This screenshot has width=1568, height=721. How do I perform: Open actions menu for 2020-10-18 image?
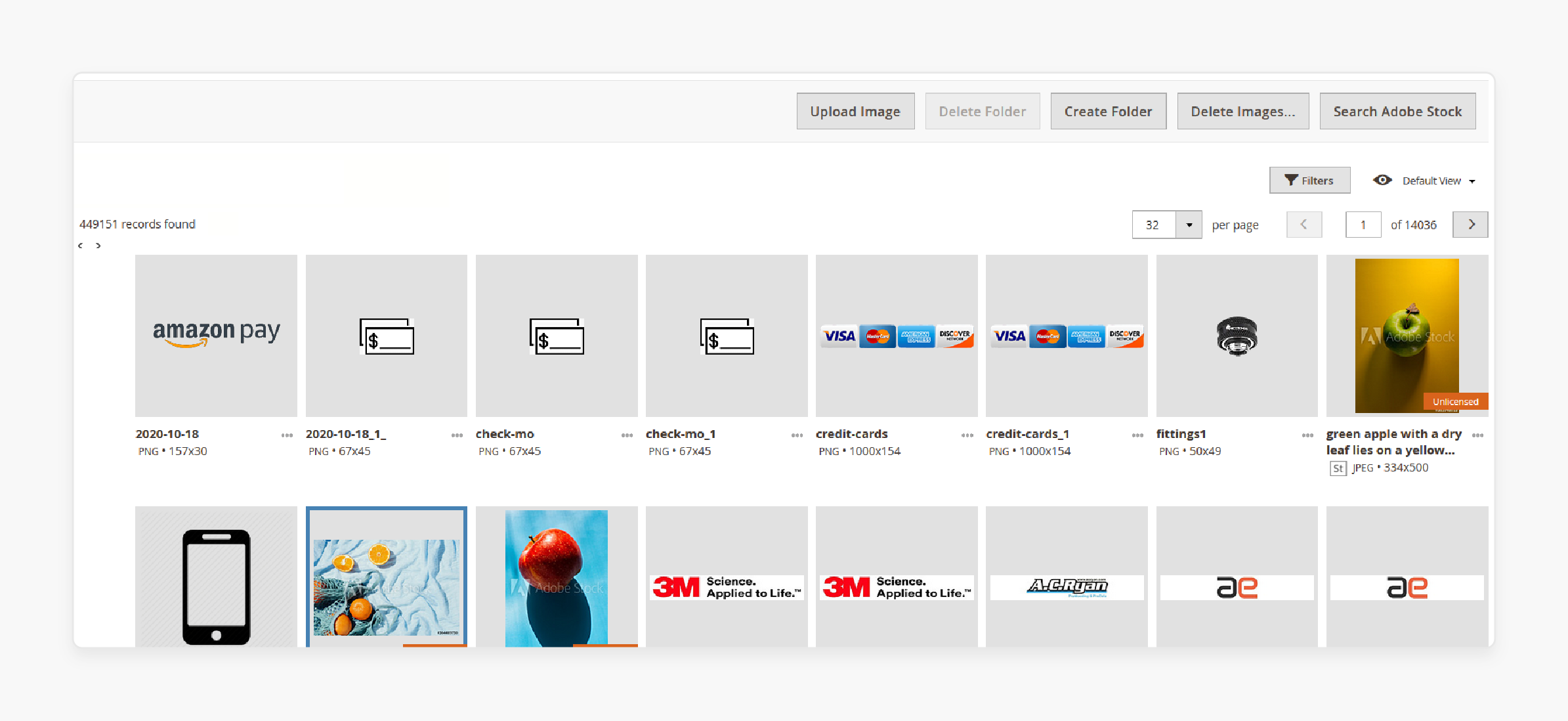pyautogui.click(x=287, y=435)
